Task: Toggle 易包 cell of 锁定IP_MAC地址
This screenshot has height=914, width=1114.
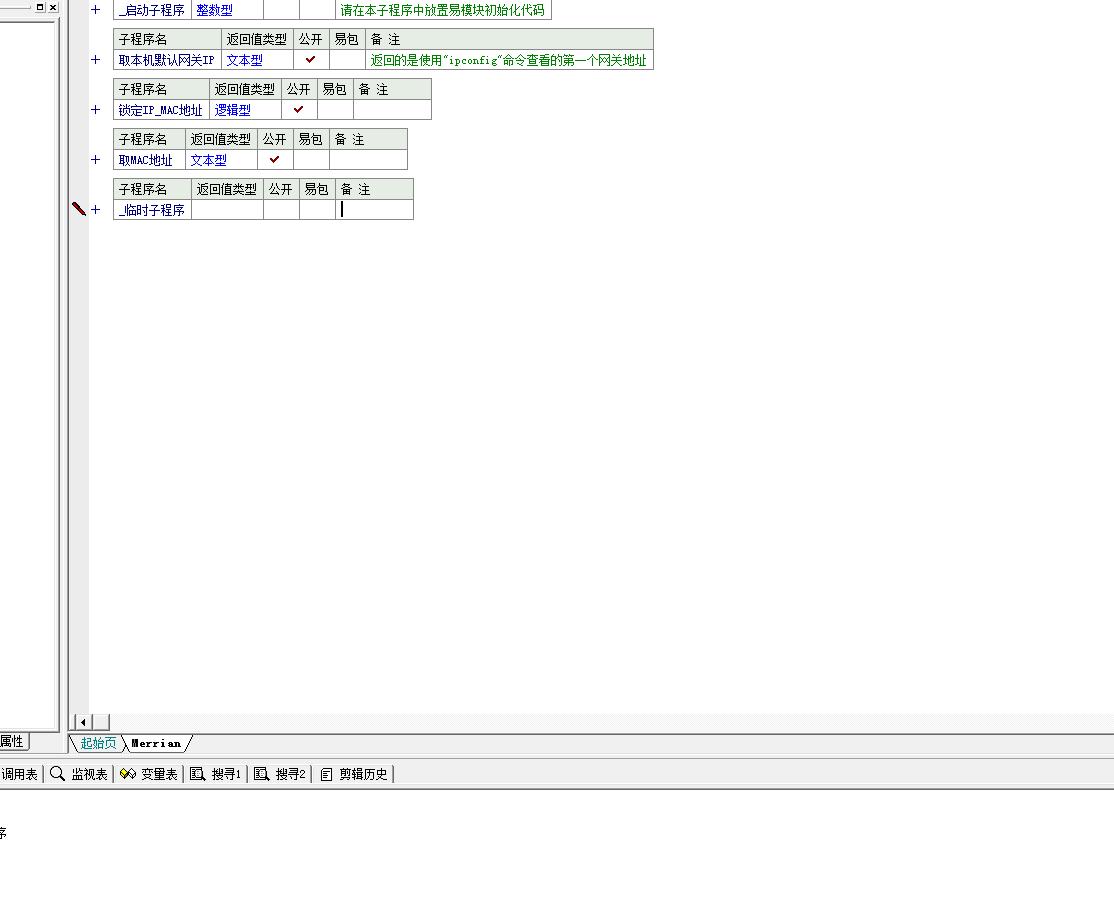Action: pos(335,109)
